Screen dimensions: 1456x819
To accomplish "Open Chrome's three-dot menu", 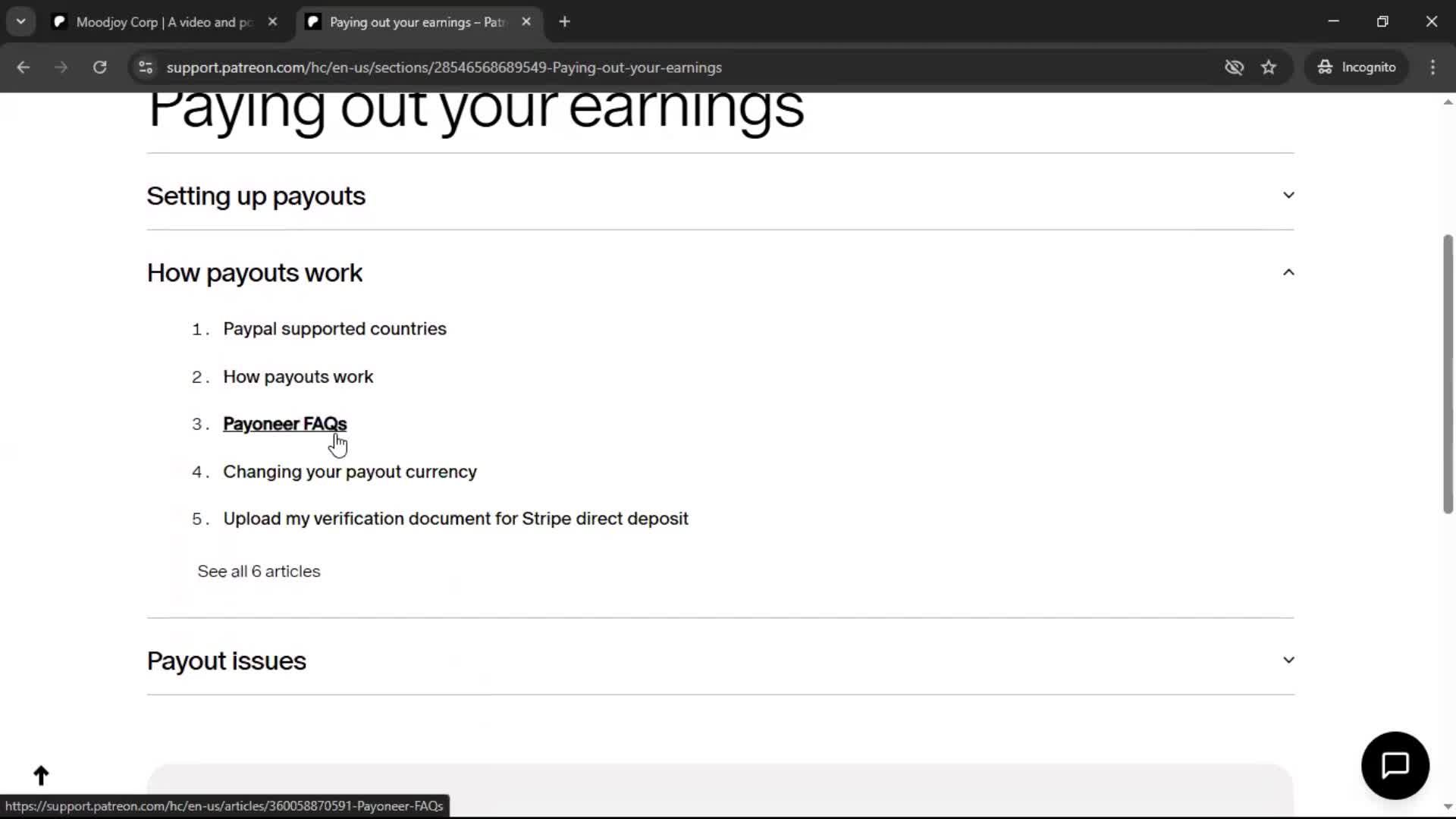I will point(1432,67).
